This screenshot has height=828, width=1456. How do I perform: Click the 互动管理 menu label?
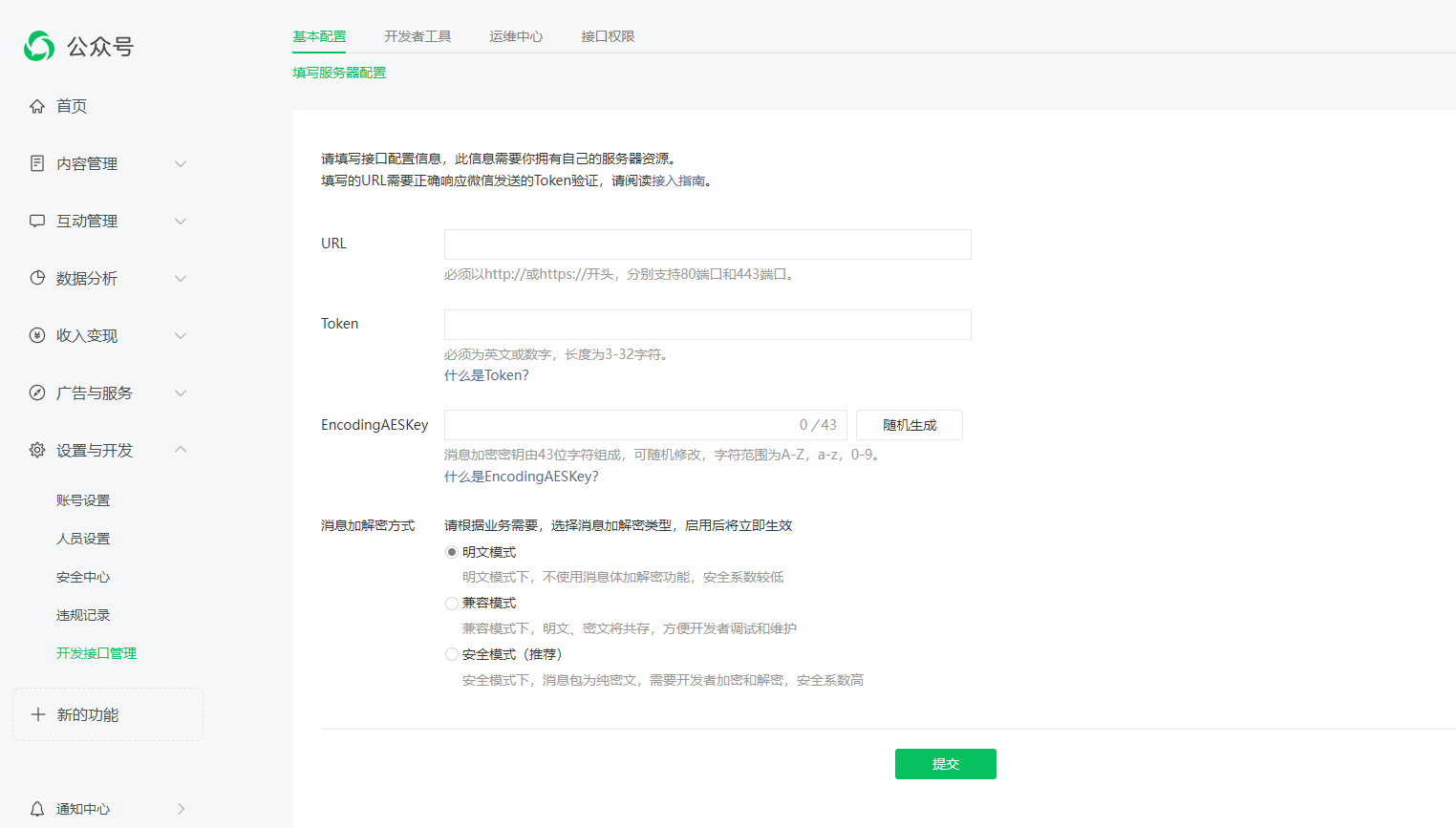87,222
